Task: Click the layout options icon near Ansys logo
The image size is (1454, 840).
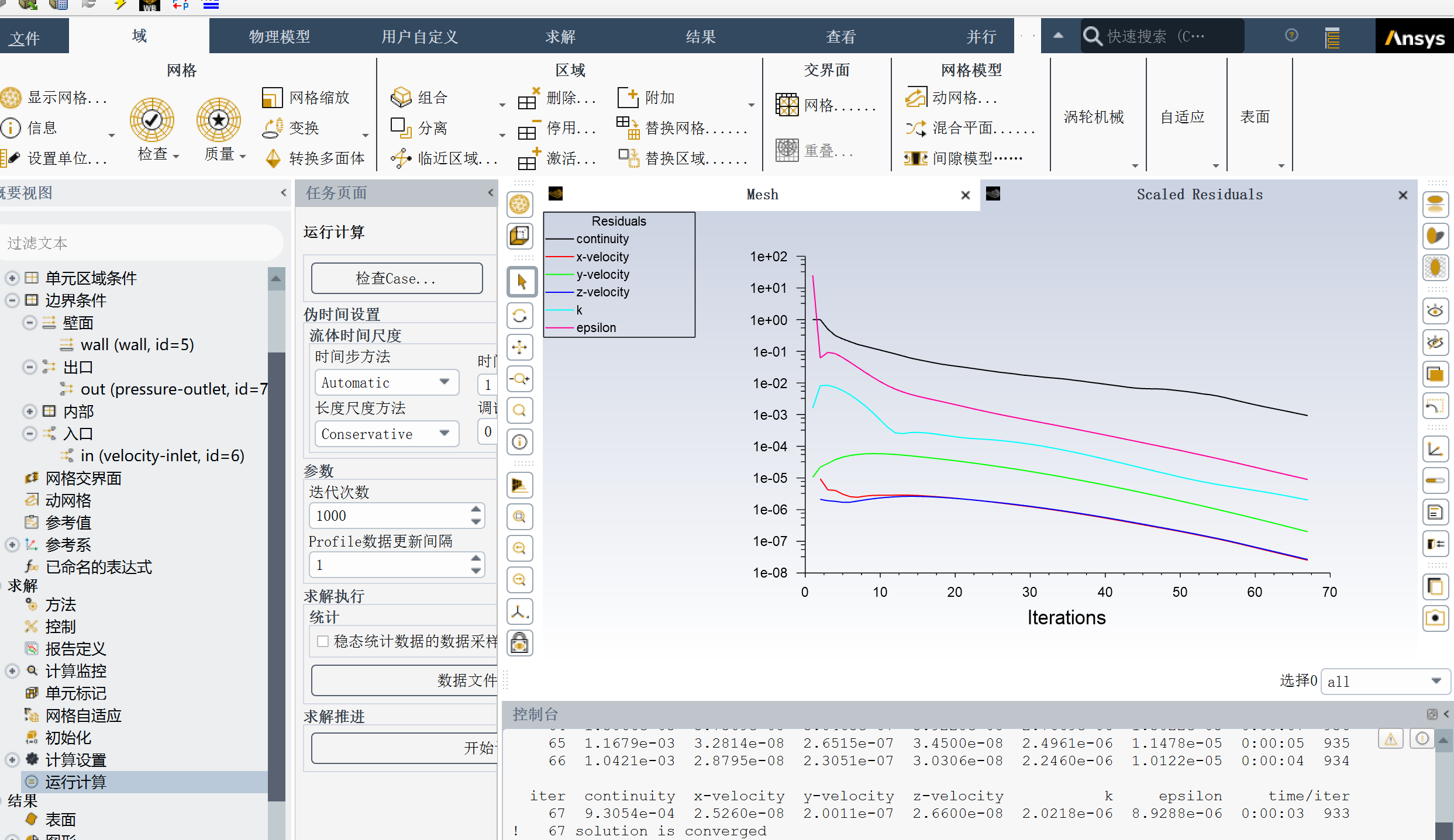Action: coord(1333,37)
